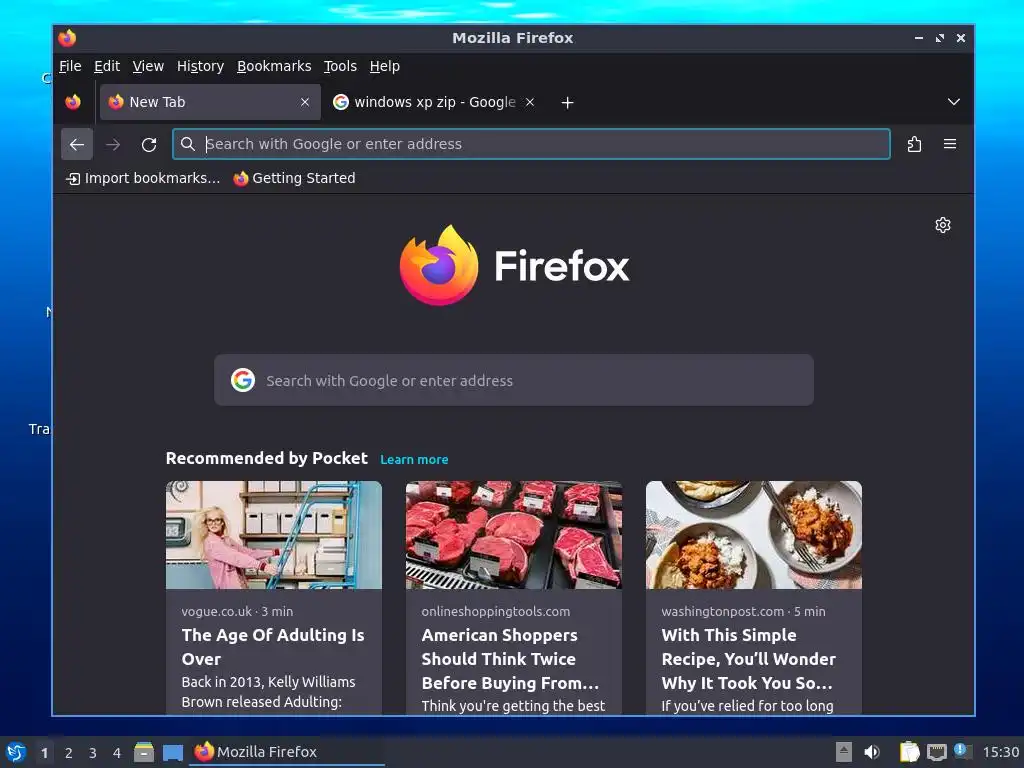Open the raw meat article thumbnail
This screenshot has height=768, width=1024.
(x=514, y=536)
